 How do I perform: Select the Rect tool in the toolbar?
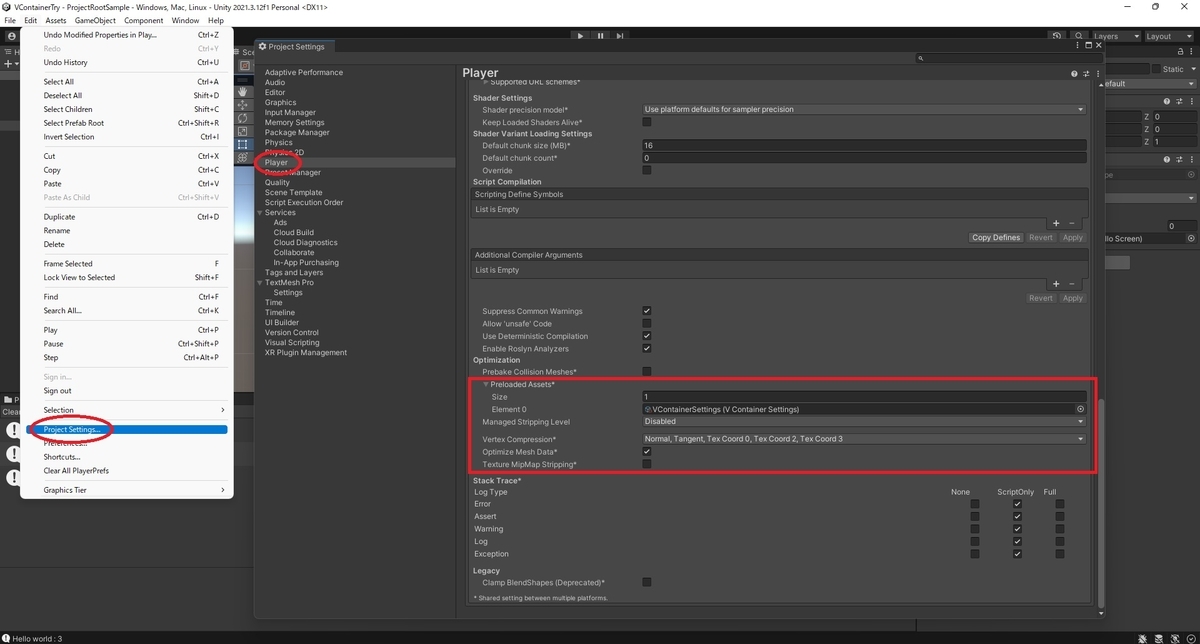[x=241, y=141]
